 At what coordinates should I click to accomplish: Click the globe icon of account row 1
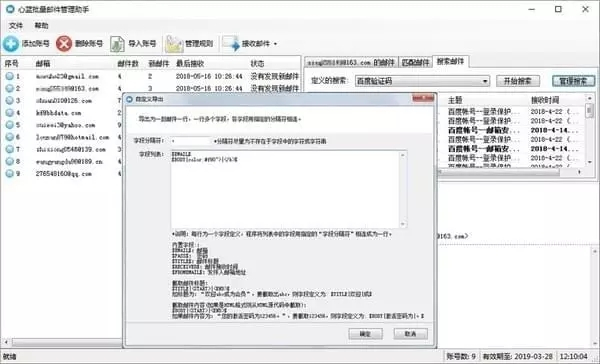pos(9,76)
